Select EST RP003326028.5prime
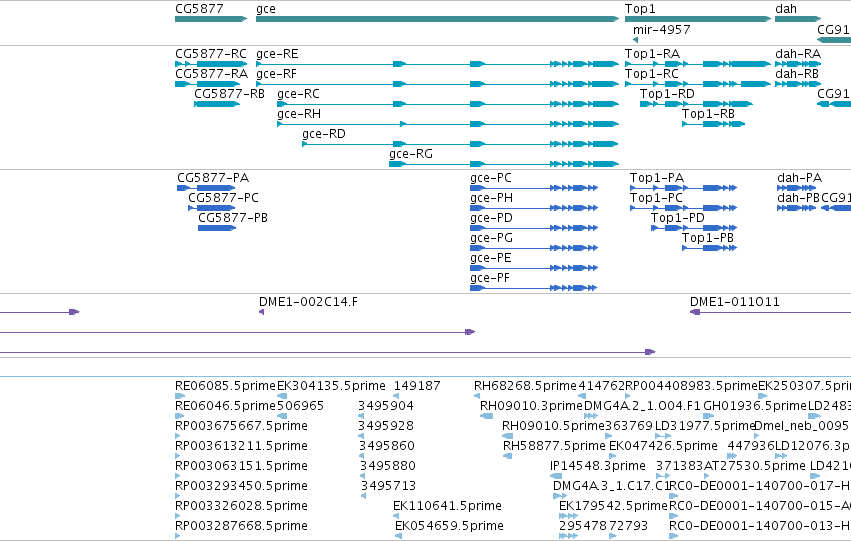 pos(177,516)
